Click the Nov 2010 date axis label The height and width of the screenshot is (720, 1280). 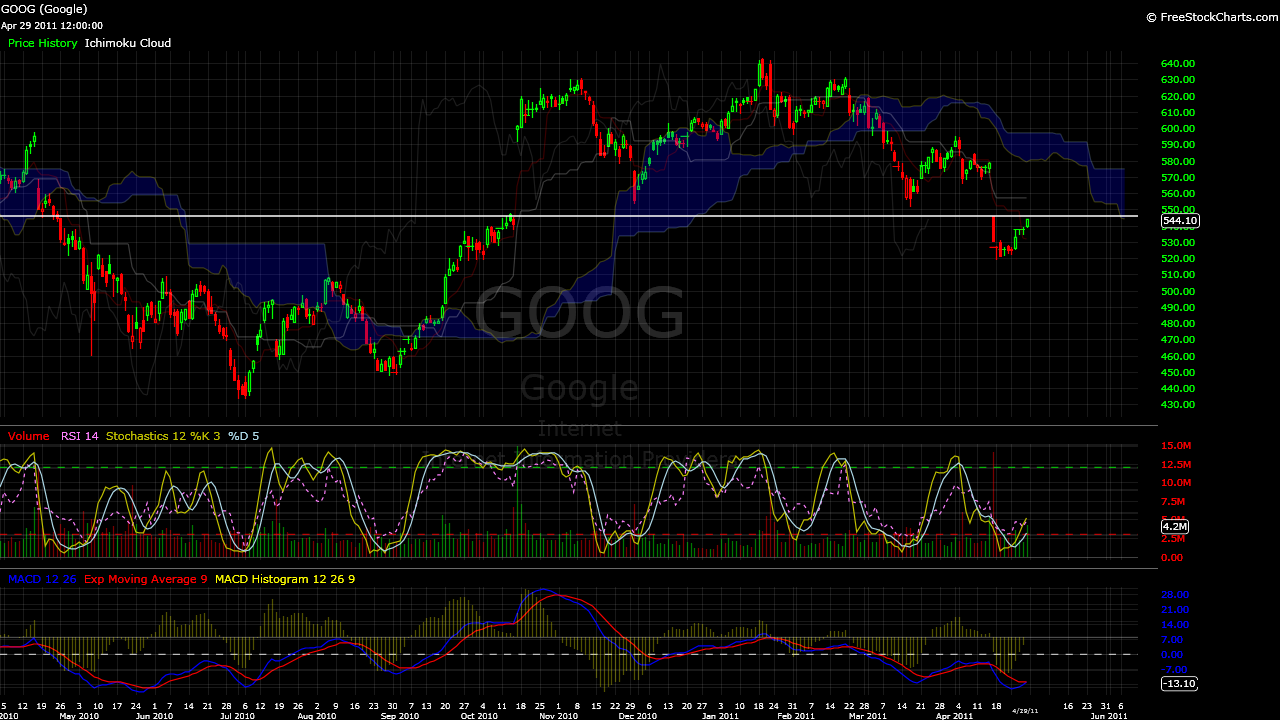pyautogui.click(x=559, y=716)
